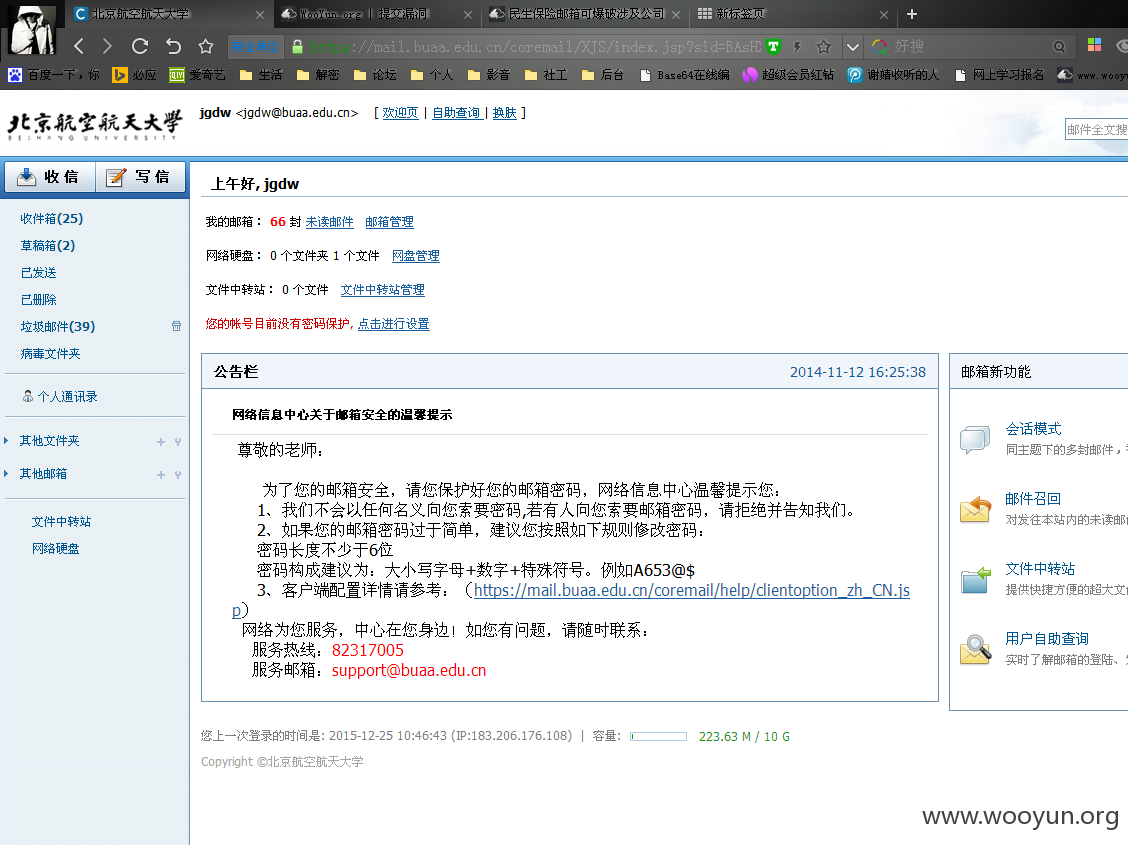This screenshot has width=1128, height=845.
Task: Open 文件中转站 in the sidebar
Action: (61, 522)
